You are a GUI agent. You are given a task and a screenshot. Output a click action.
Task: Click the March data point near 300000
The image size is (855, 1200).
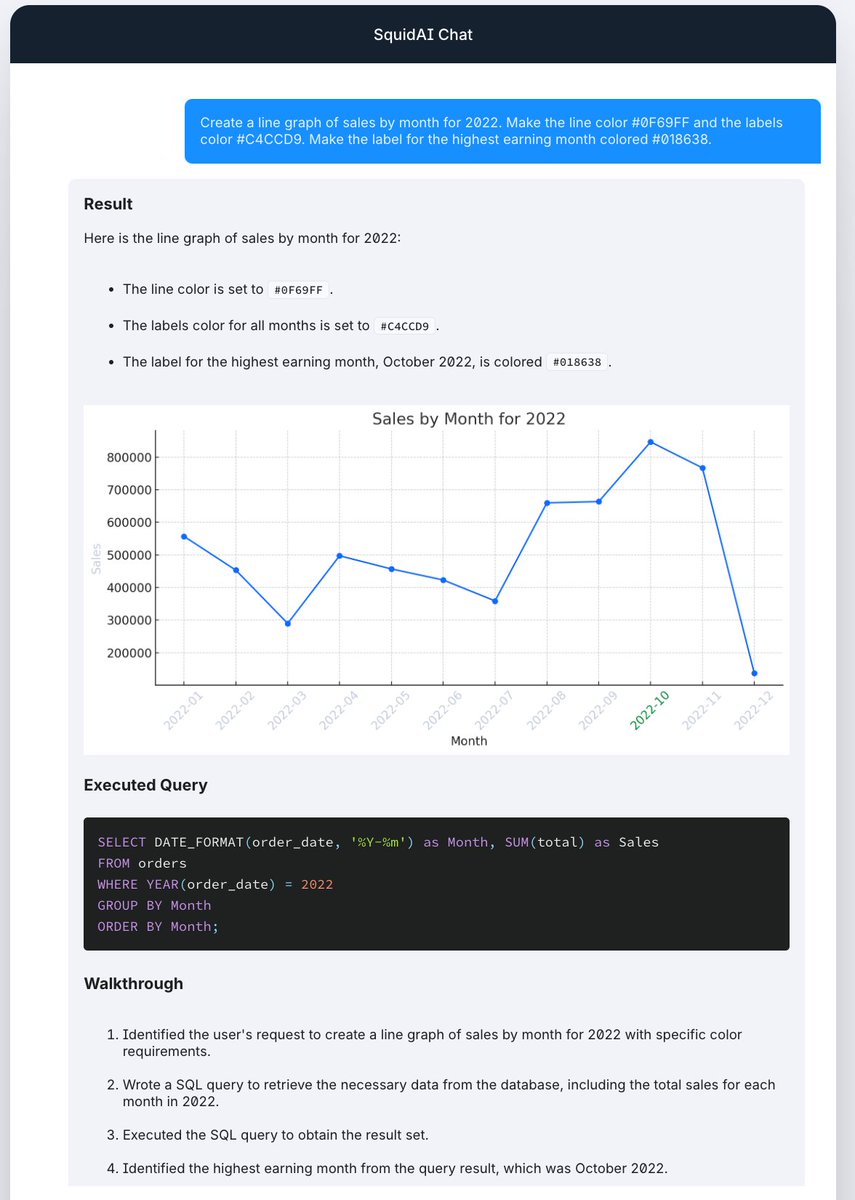pos(288,623)
